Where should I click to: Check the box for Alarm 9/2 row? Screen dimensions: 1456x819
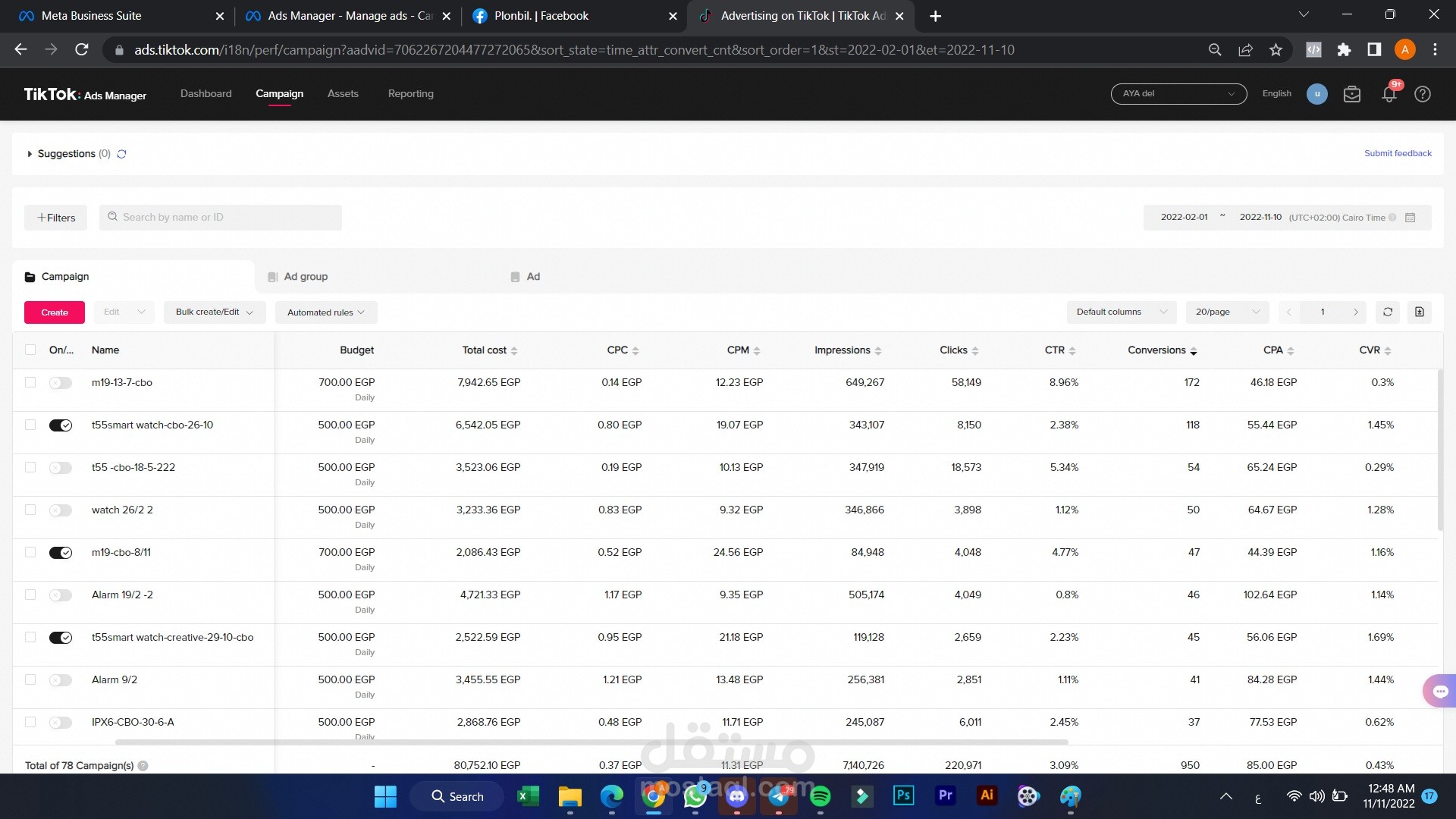click(30, 679)
